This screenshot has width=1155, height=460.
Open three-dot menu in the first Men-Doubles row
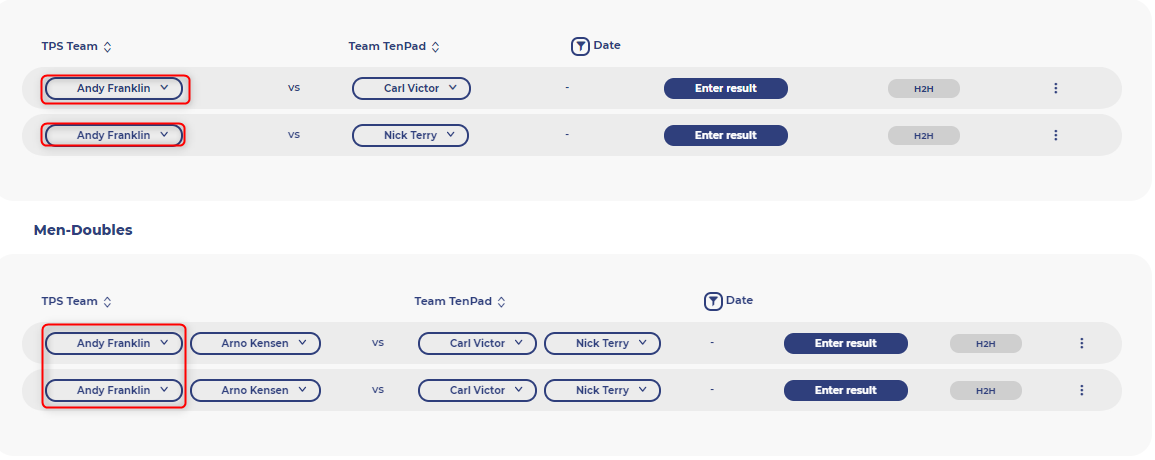tap(1081, 343)
